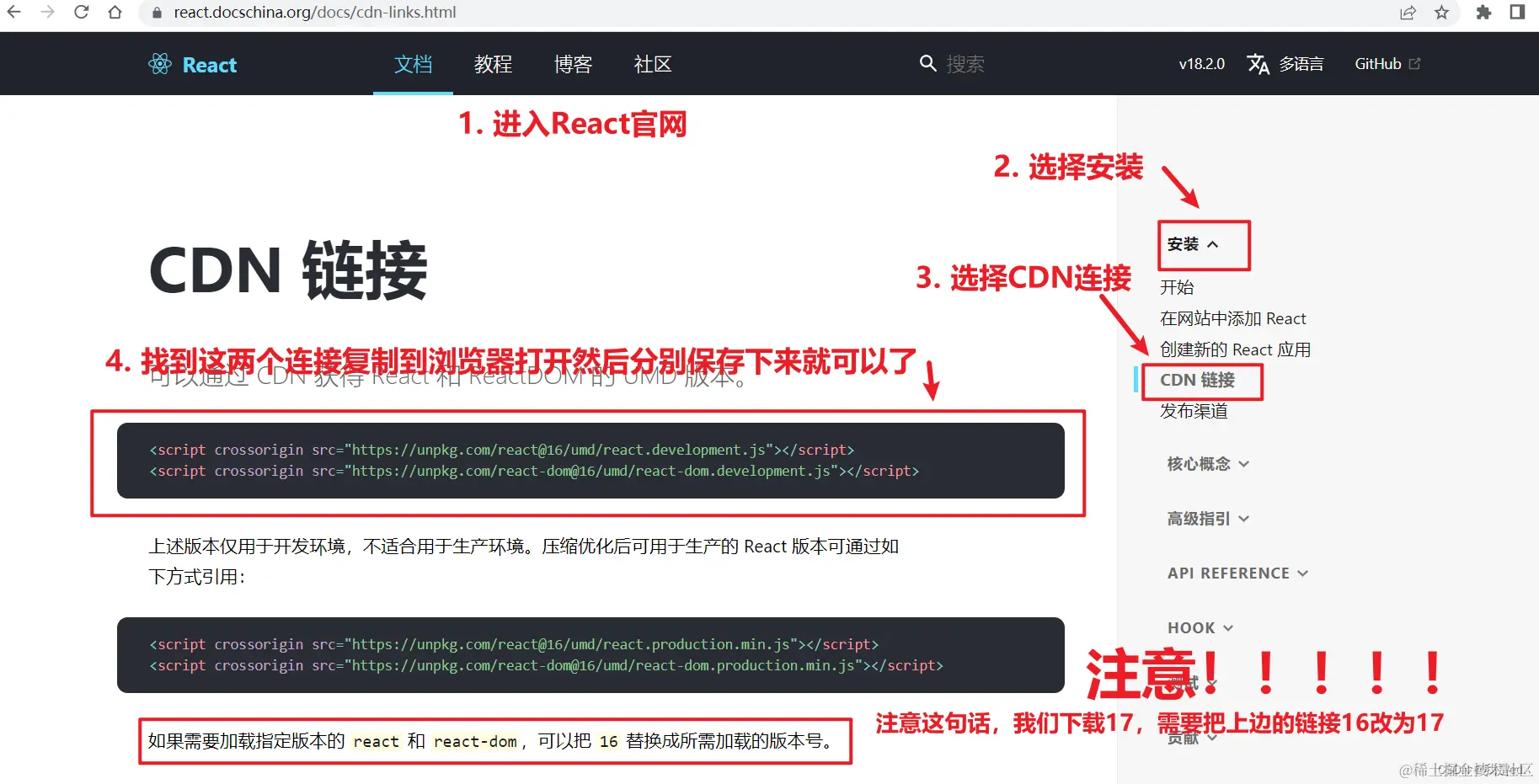Open search with the magnifier icon
This screenshot has height=784, width=1539.
coord(927,63)
